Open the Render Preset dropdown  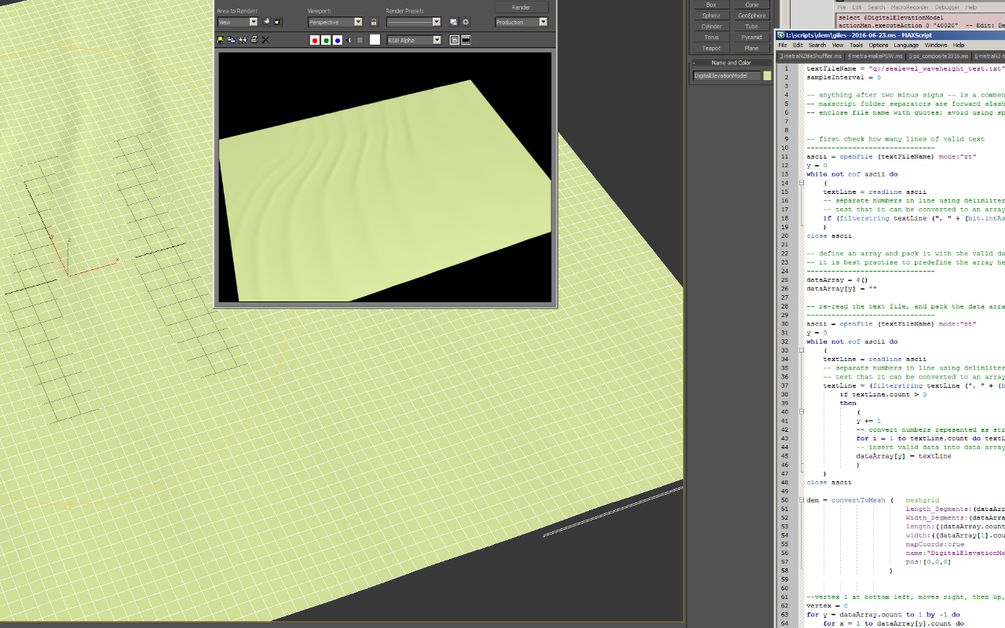(x=413, y=22)
